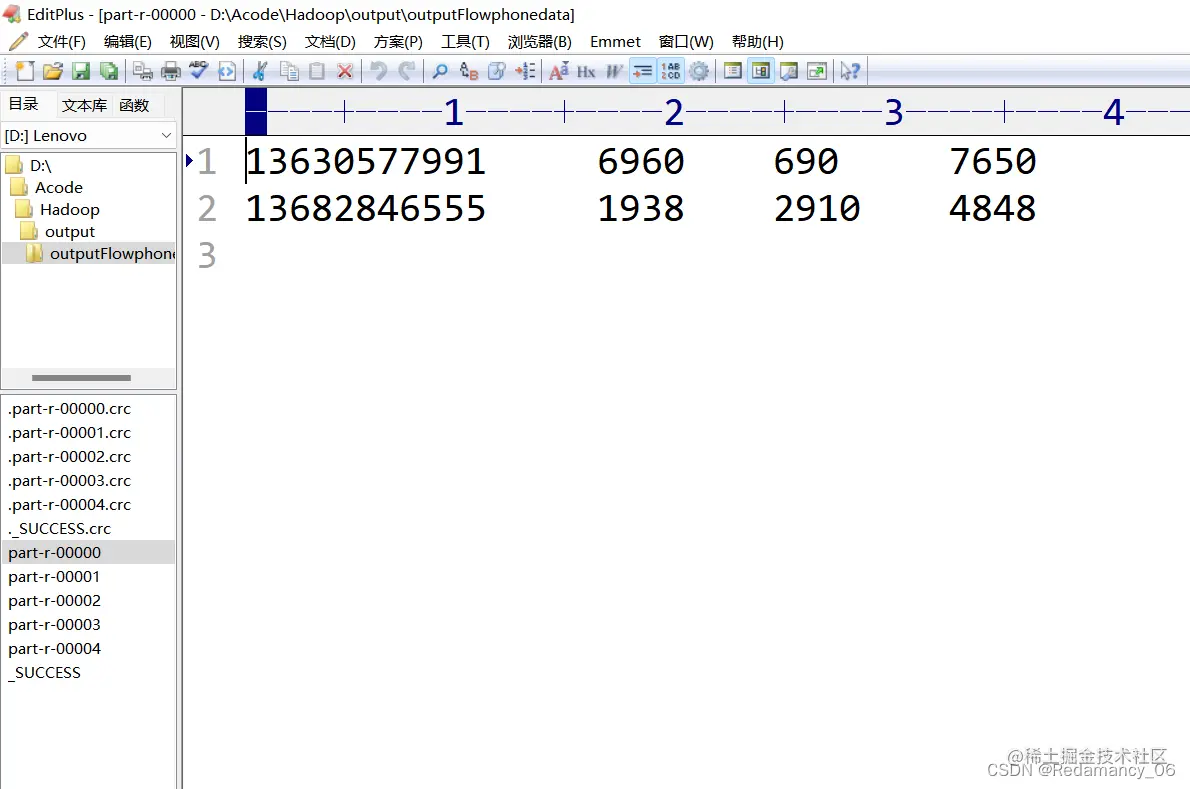This screenshot has width=1190, height=789.
Task: Click the Copy icon
Action: click(288, 71)
